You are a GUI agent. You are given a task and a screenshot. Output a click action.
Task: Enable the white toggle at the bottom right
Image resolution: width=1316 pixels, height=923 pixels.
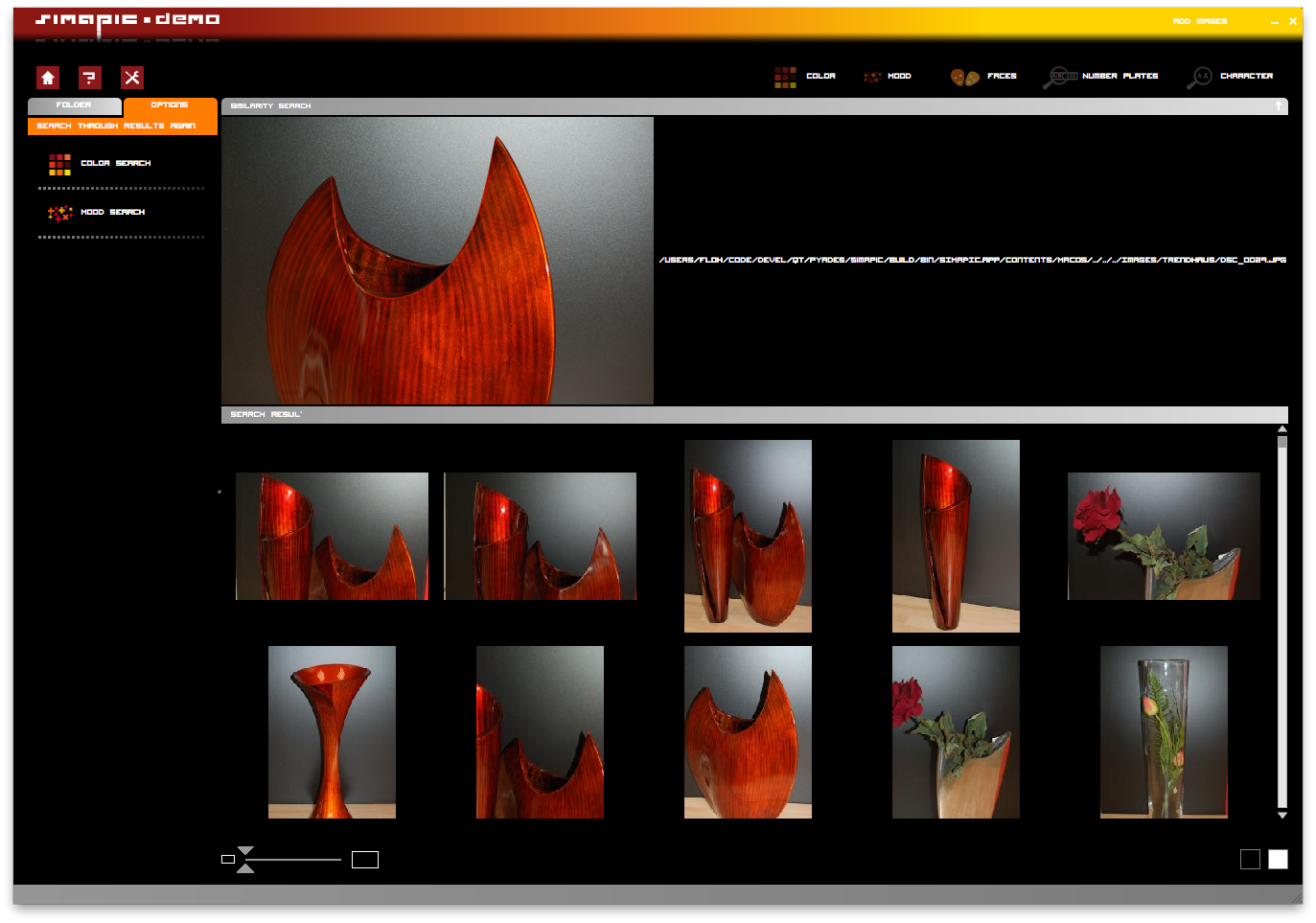tap(1278, 859)
